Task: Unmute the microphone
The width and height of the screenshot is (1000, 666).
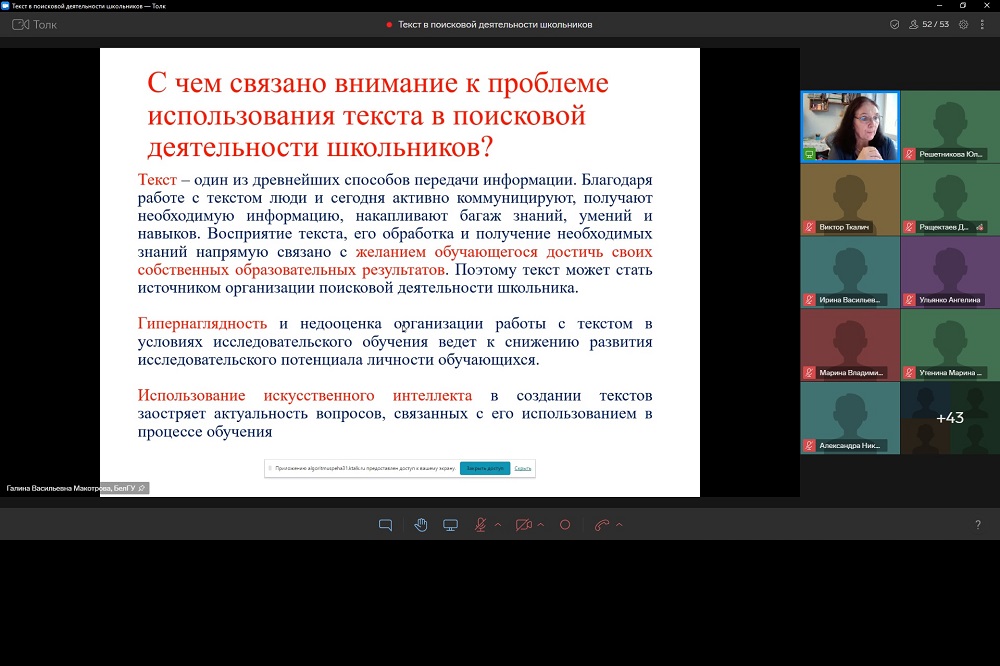Action: tap(480, 525)
